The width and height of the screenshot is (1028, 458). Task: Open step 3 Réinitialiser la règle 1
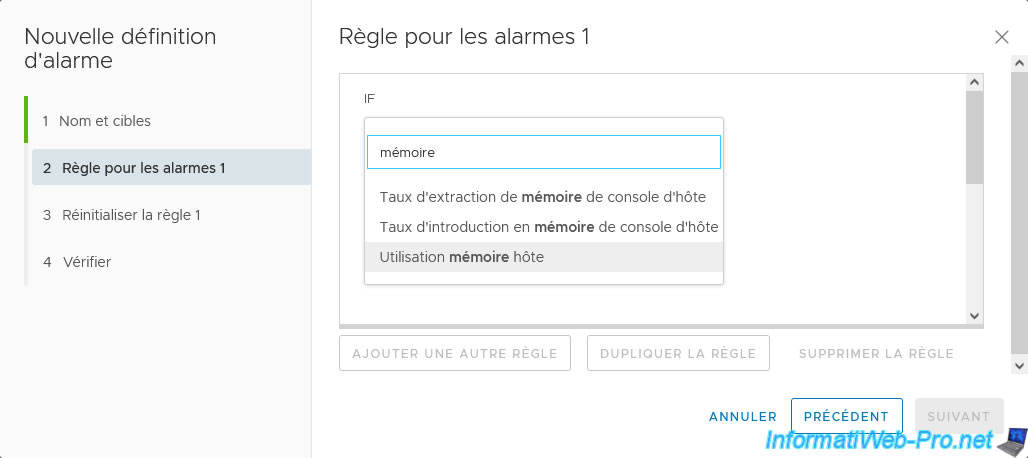click(x=131, y=215)
